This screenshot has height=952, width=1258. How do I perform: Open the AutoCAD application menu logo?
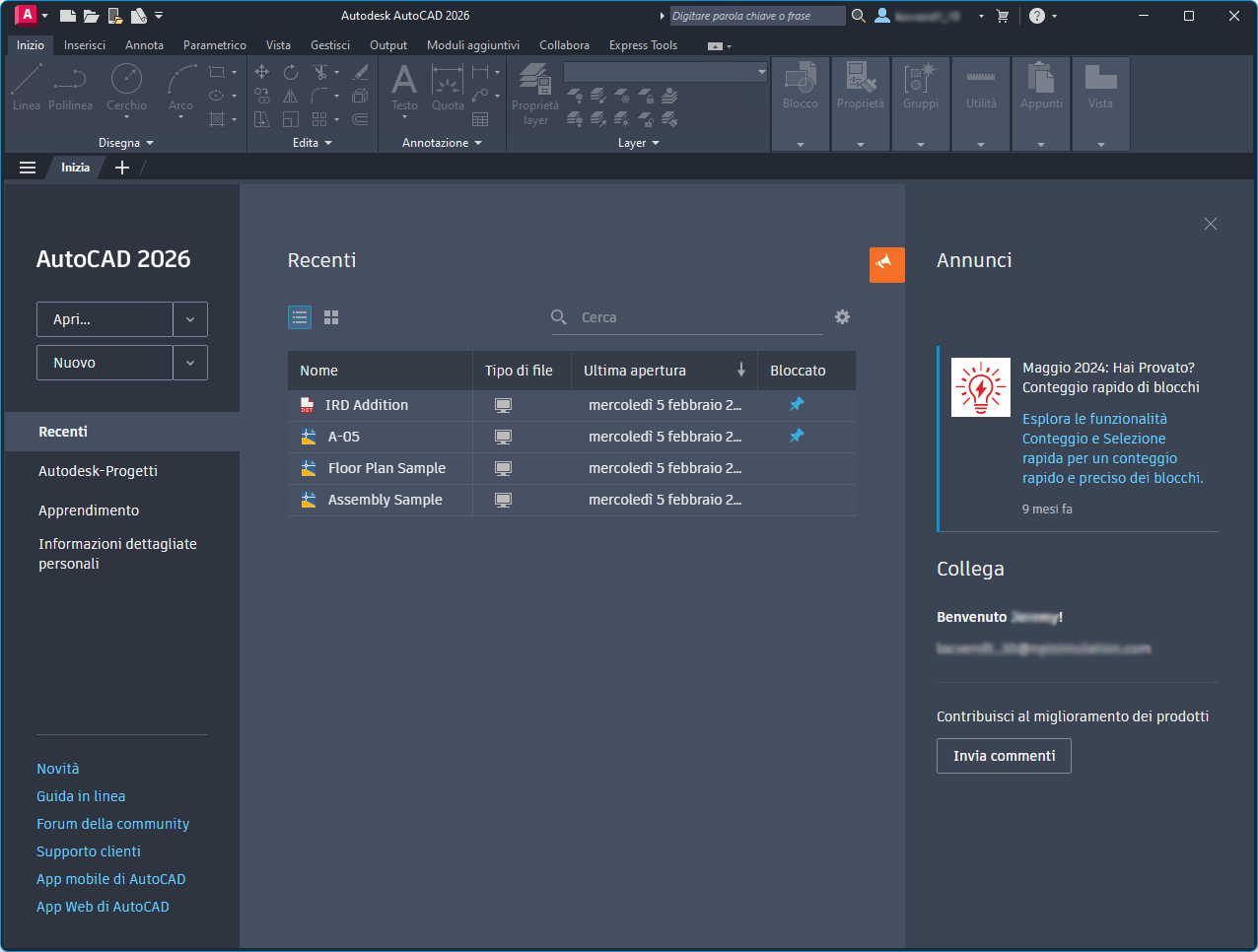(x=27, y=15)
